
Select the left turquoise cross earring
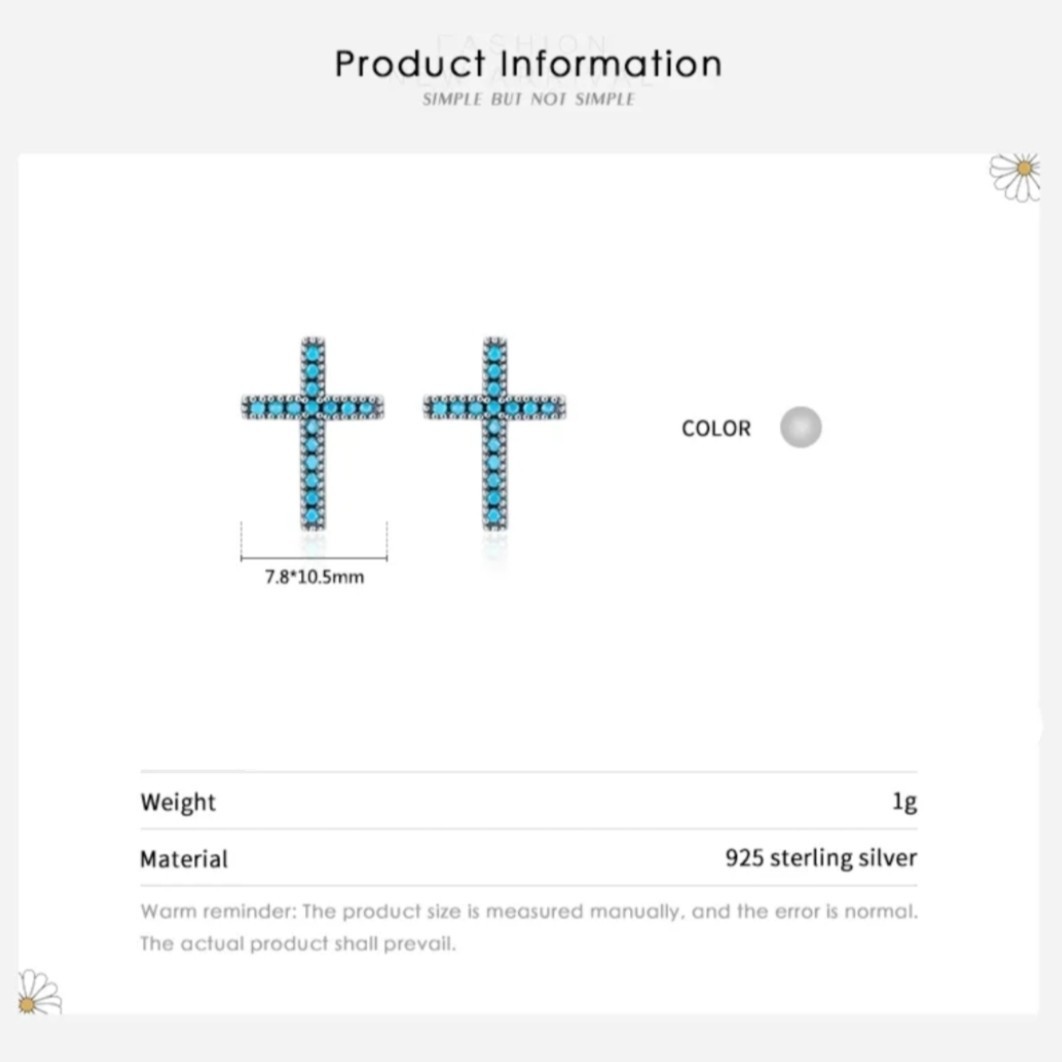coord(313,433)
